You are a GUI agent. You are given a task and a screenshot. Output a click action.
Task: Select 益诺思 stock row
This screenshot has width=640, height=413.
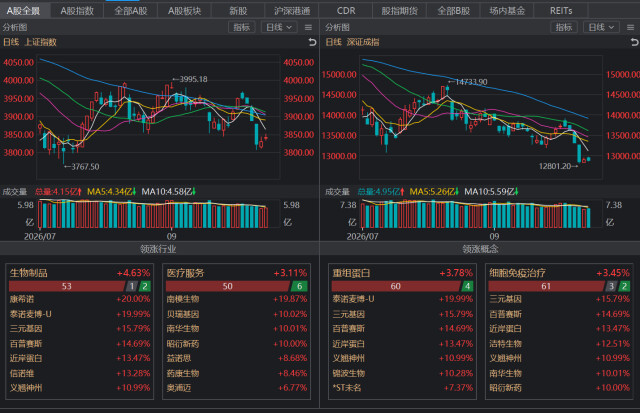click(237, 358)
